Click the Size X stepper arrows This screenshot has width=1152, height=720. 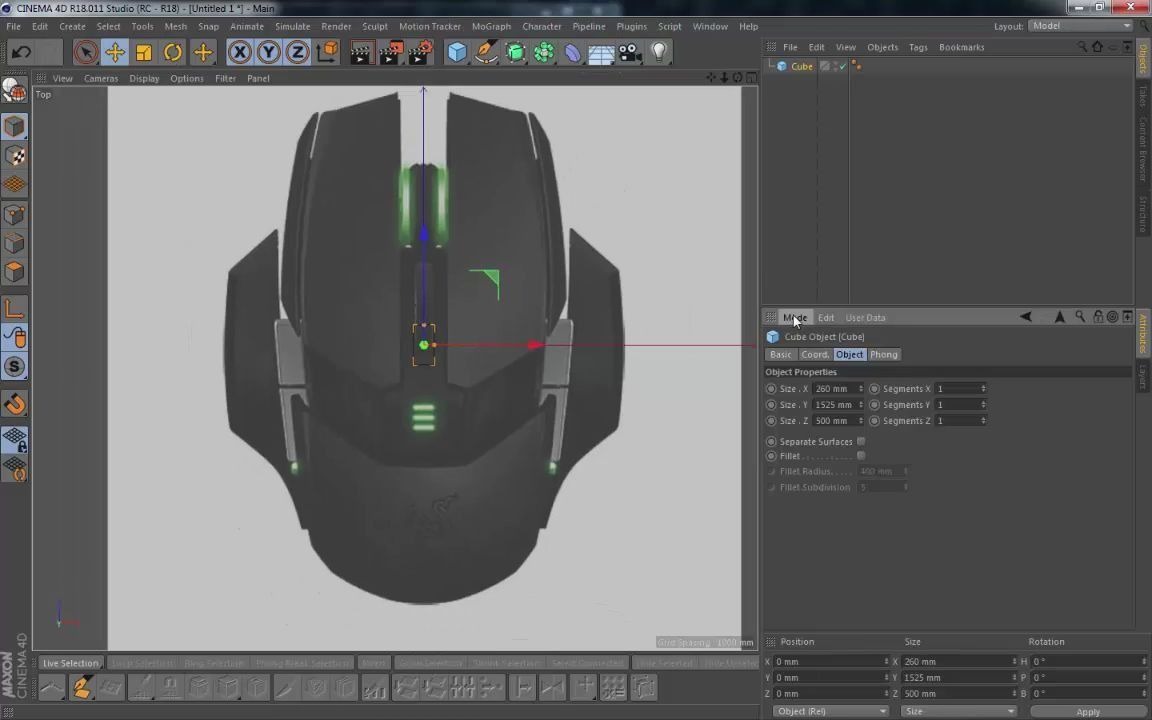click(x=861, y=388)
